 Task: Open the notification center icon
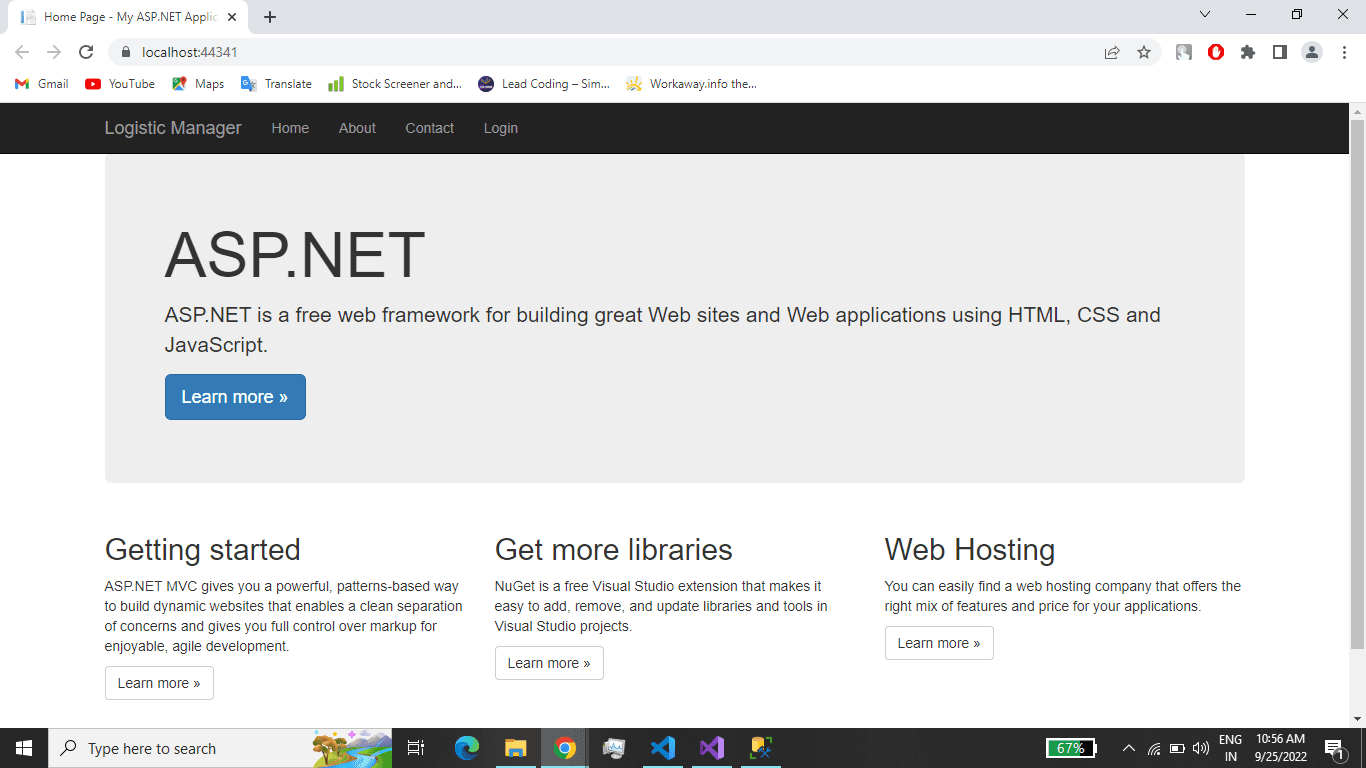pyautogui.click(x=1334, y=748)
